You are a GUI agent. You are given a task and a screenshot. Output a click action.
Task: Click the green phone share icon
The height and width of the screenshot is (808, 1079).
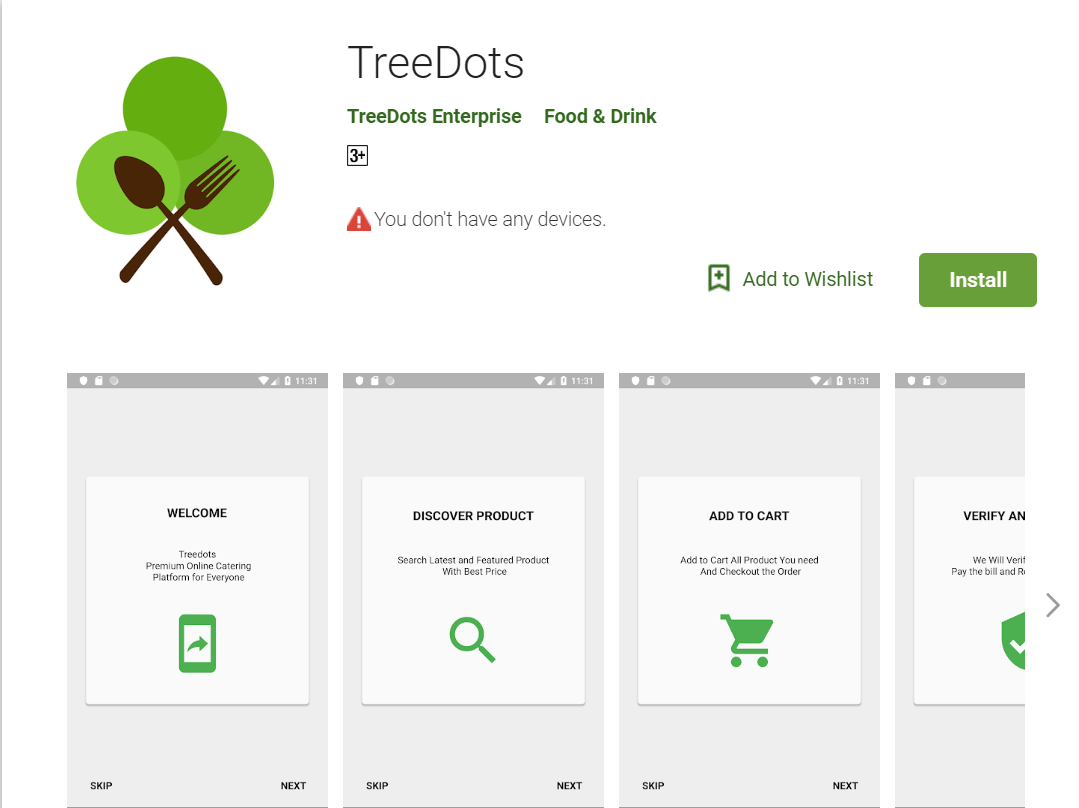(x=197, y=644)
